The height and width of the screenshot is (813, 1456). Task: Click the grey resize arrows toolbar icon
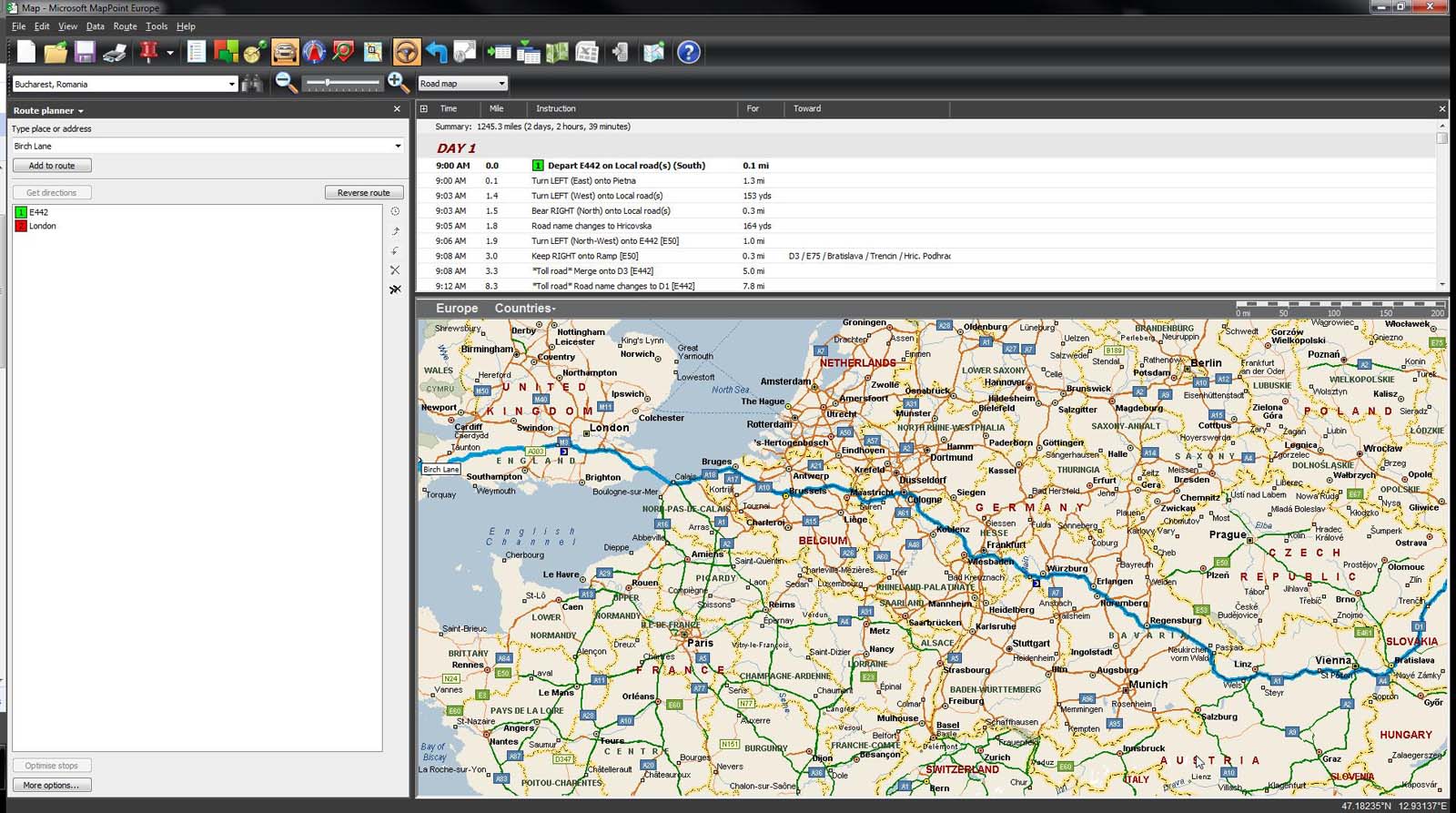(x=465, y=52)
